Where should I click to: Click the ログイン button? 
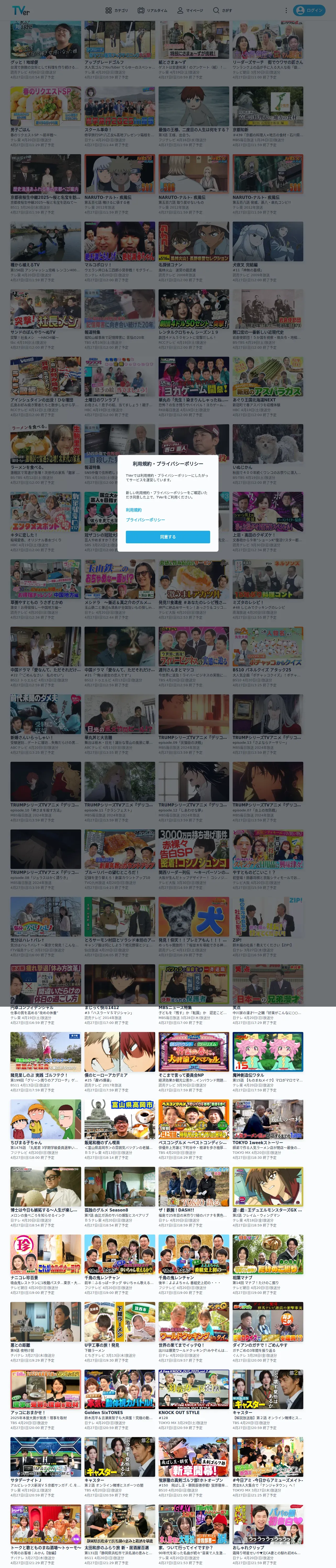309,10
